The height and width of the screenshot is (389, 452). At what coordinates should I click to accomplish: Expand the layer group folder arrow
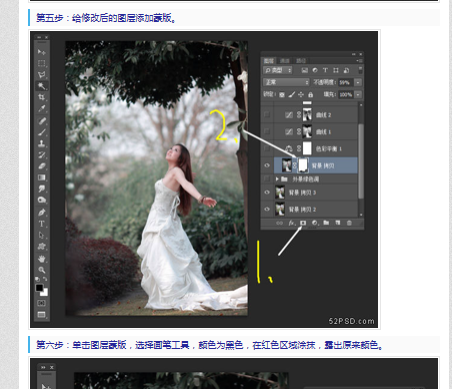click(x=277, y=179)
